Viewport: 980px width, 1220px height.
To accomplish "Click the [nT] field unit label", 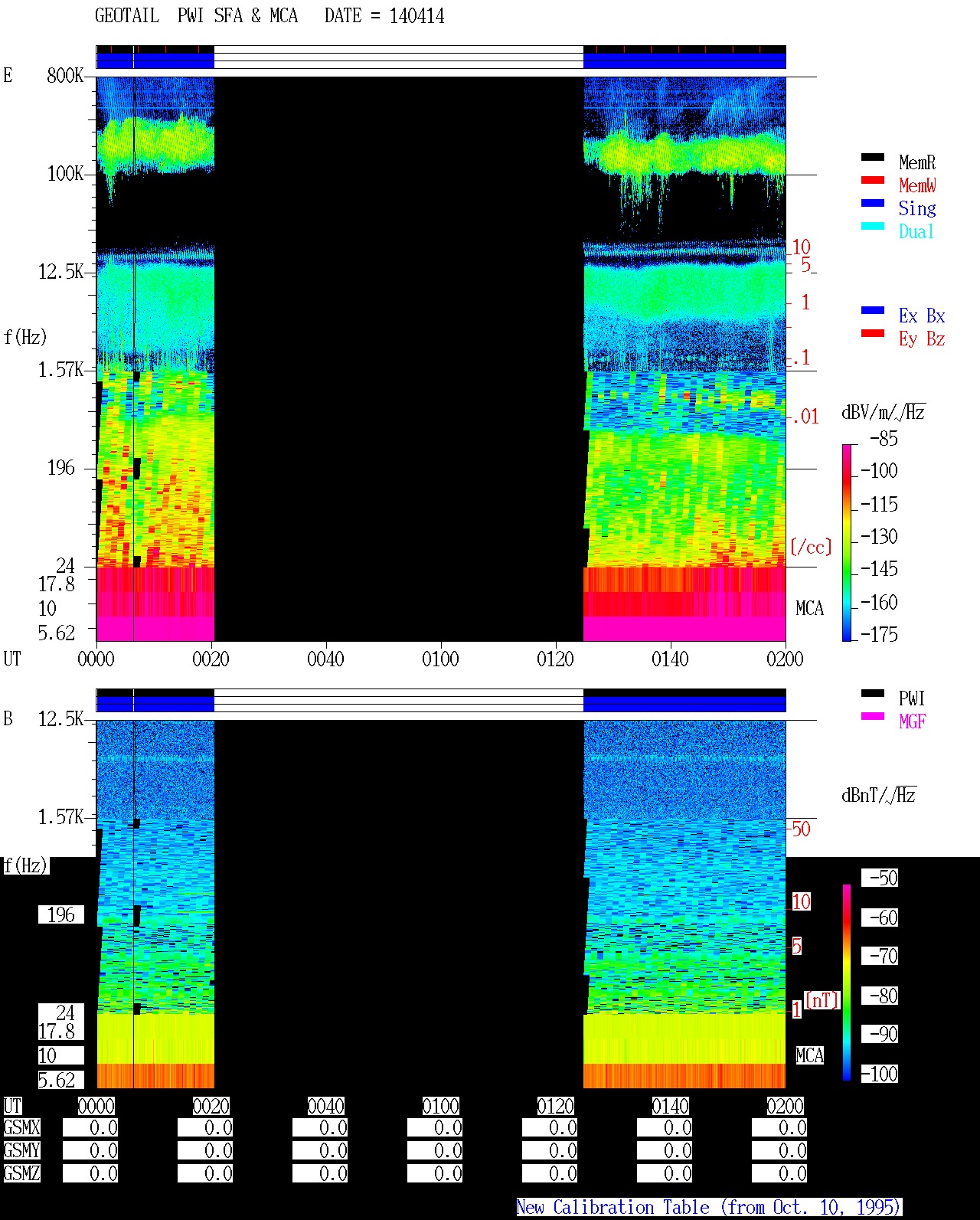I will [822, 1000].
